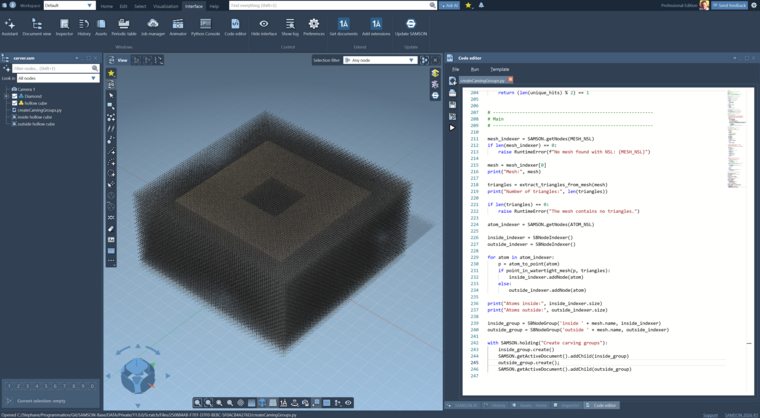Viewport: 760px width, 418px height.
Task: Run the script with play icon
Action: pos(452,128)
